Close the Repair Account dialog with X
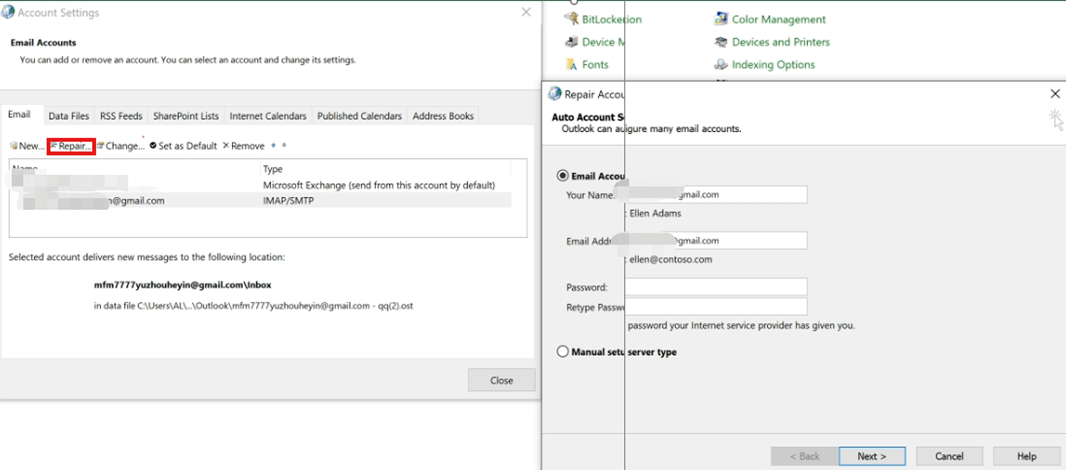The image size is (1066, 470). [1055, 94]
